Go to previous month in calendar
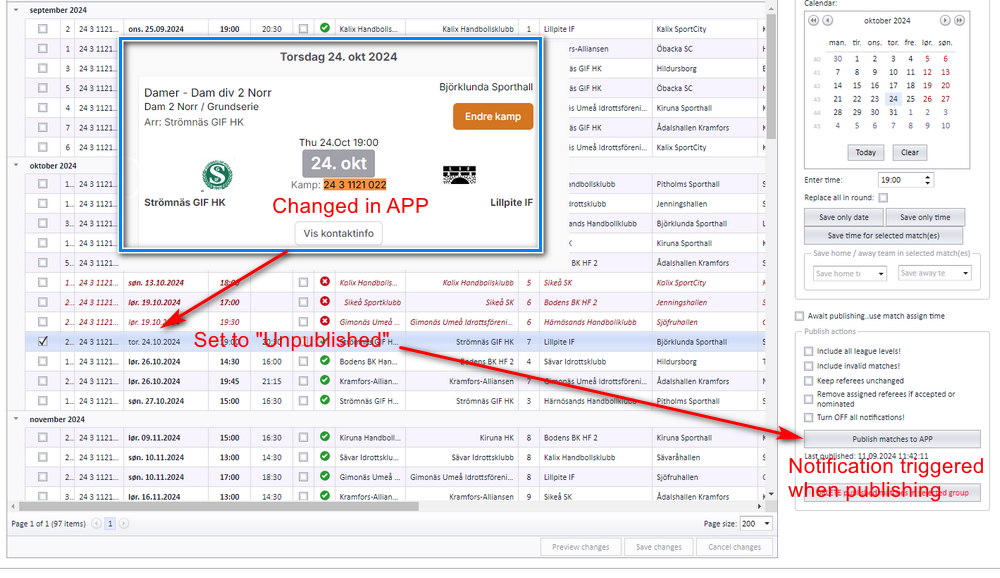 coord(827,20)
